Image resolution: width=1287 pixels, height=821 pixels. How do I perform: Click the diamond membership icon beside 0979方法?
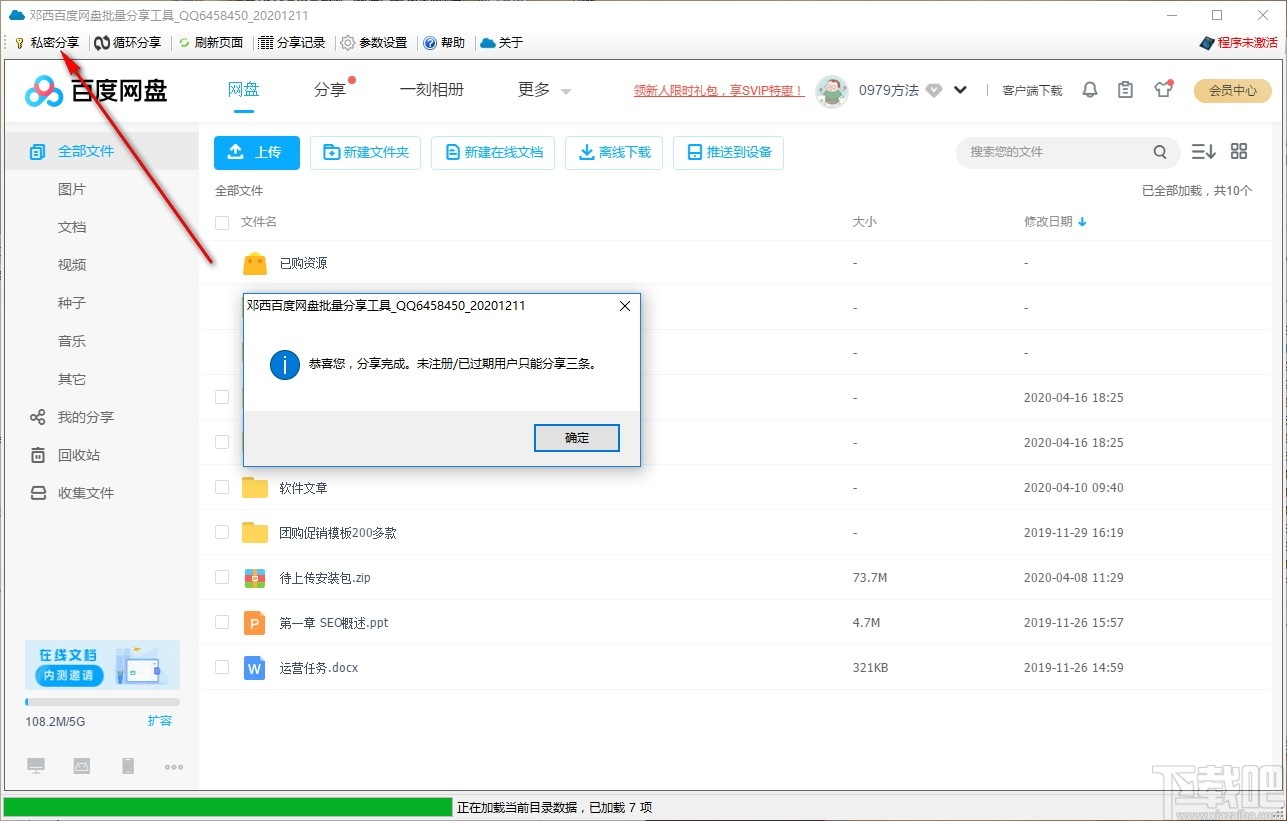click(934, 90)
